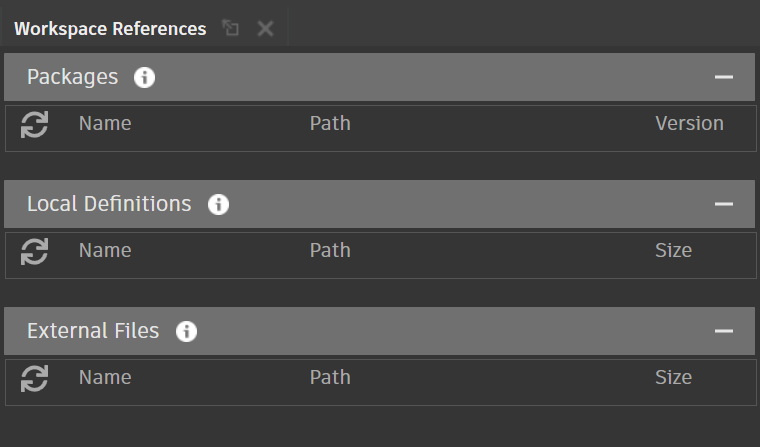Sort Local Definitions by Size column
The image size is (760, 447).
click(673, 250)
